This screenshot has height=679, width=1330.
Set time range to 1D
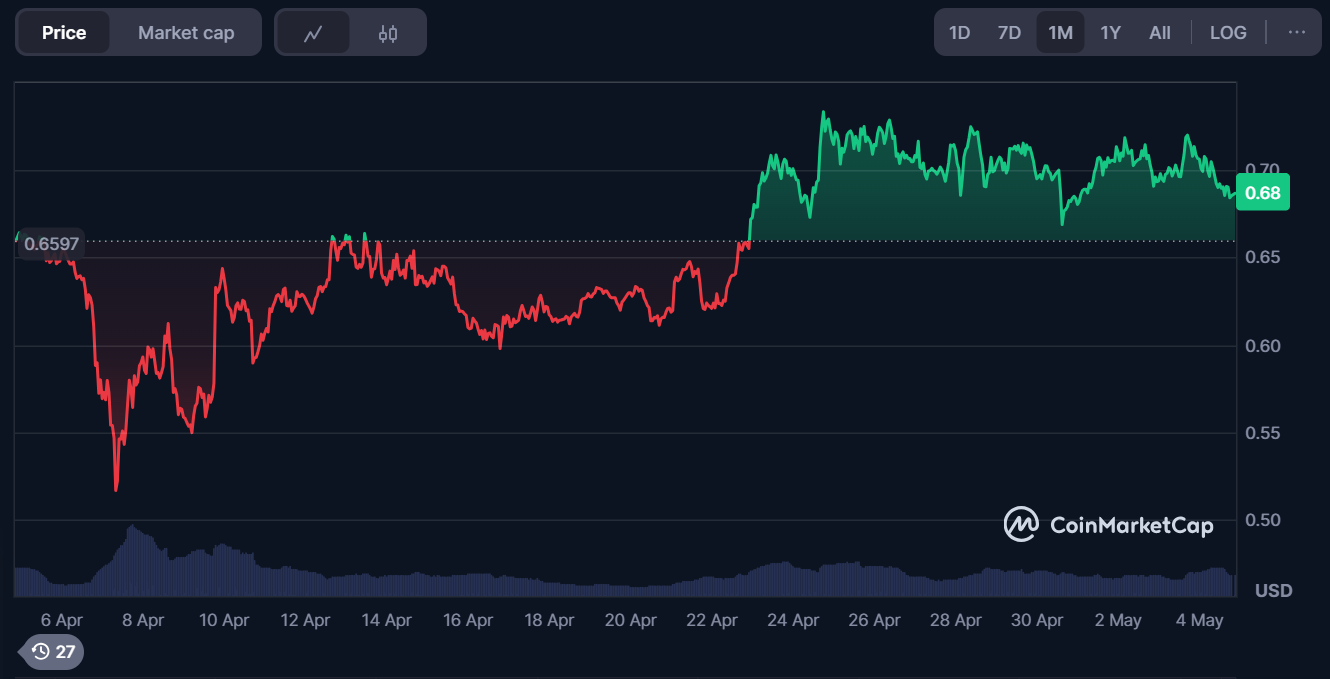959,32
